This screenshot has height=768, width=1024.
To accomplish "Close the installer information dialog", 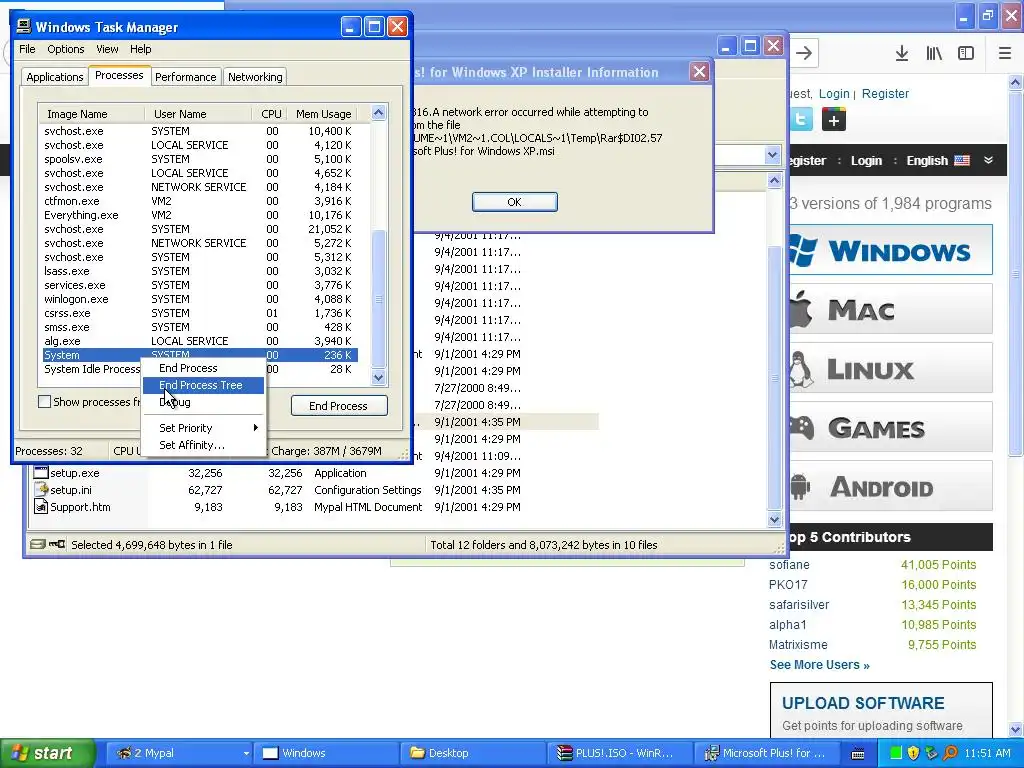I will click(x=699, y=72).
